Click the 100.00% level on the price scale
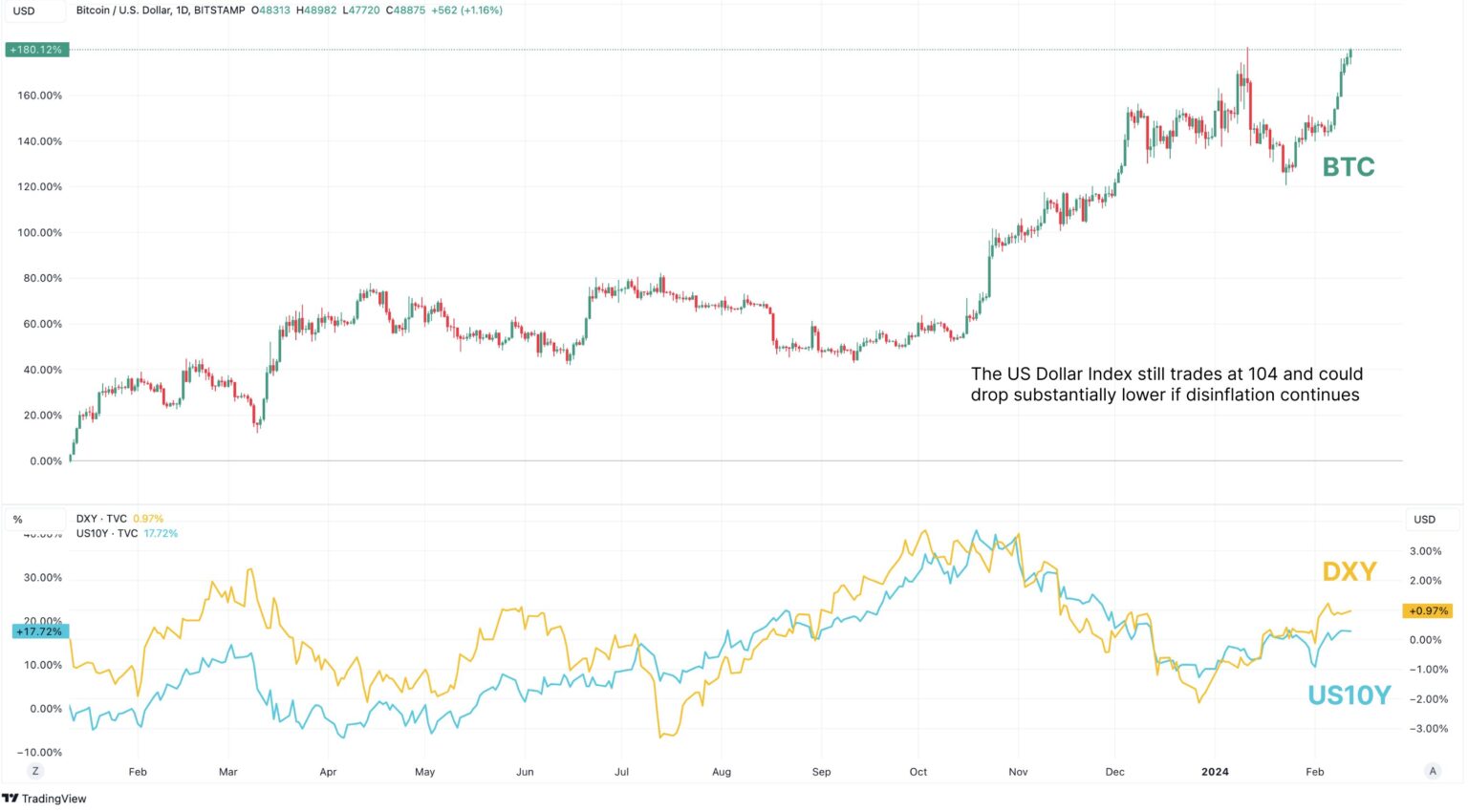1468x812 pixels. pos(39,232)
